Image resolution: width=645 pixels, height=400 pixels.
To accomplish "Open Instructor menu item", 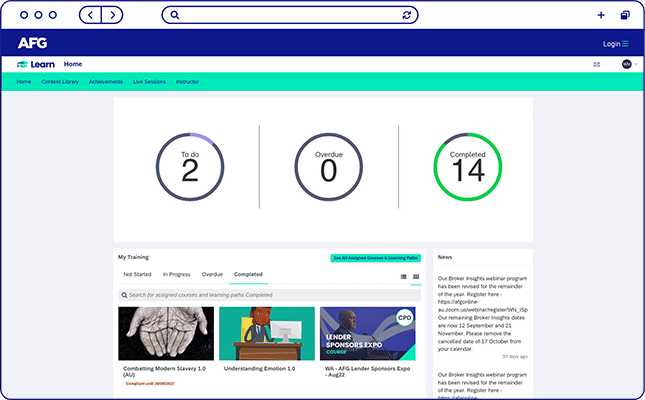I will click(188, 81).
